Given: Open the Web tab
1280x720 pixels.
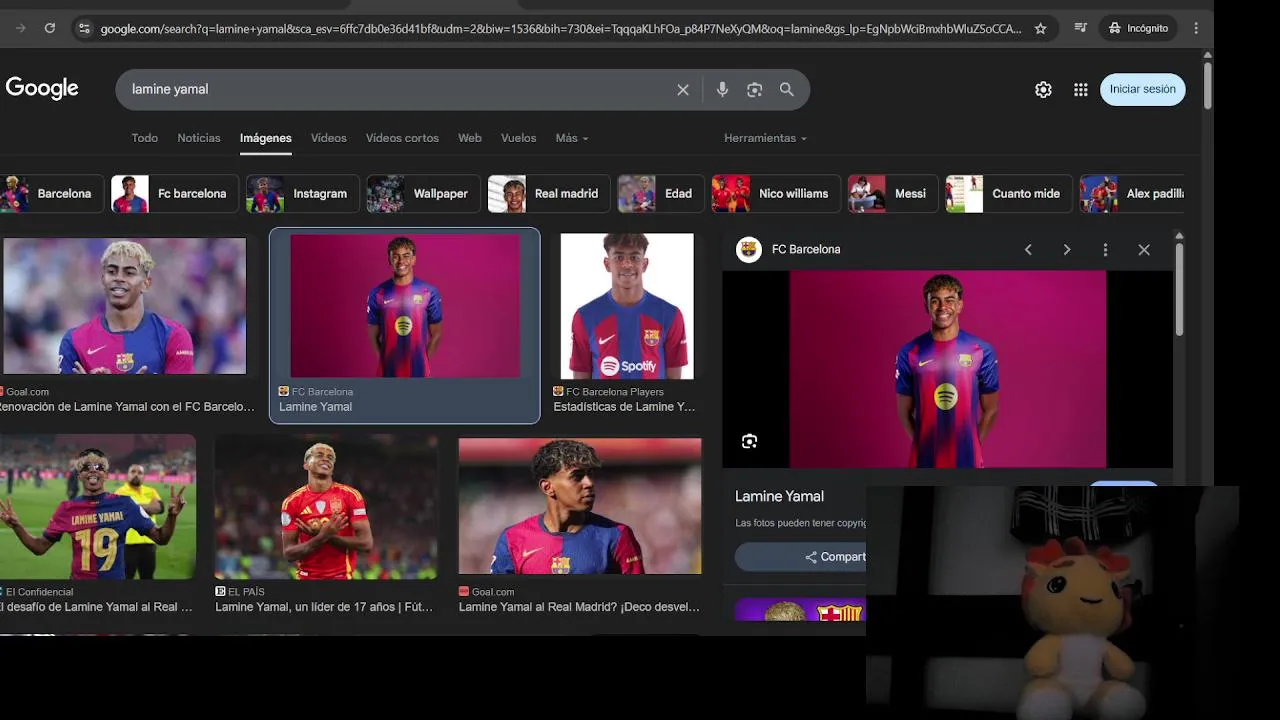Looking at the screenshot, I should pos(470,138).
